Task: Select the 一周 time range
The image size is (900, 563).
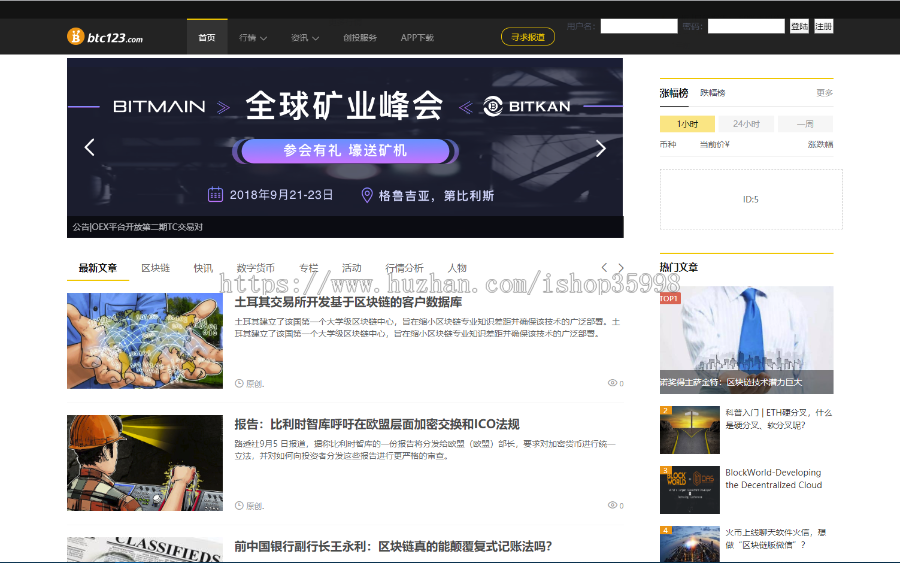Action: pyautogui.click(x=805, y=124)
